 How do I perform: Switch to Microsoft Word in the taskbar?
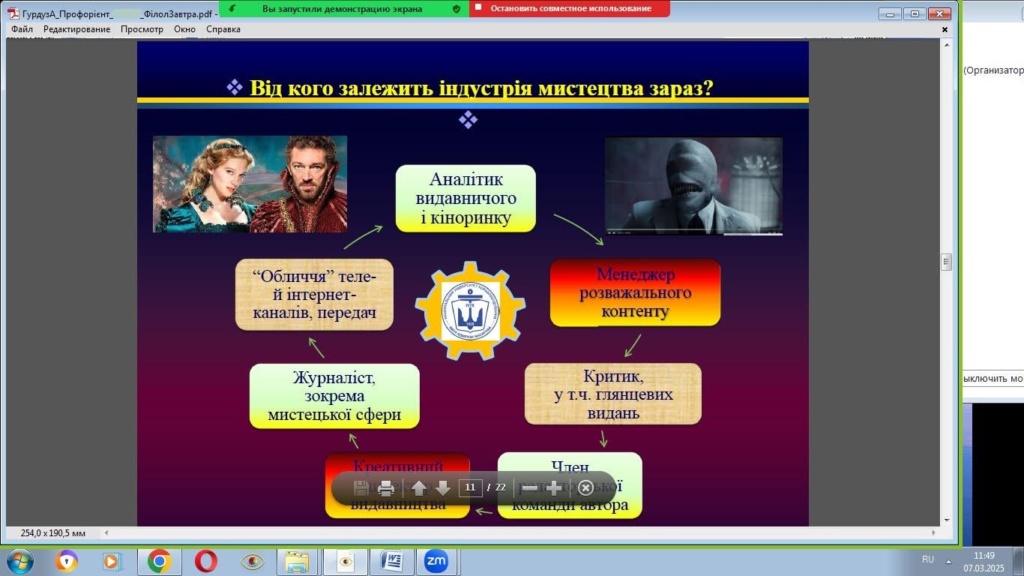392,562
